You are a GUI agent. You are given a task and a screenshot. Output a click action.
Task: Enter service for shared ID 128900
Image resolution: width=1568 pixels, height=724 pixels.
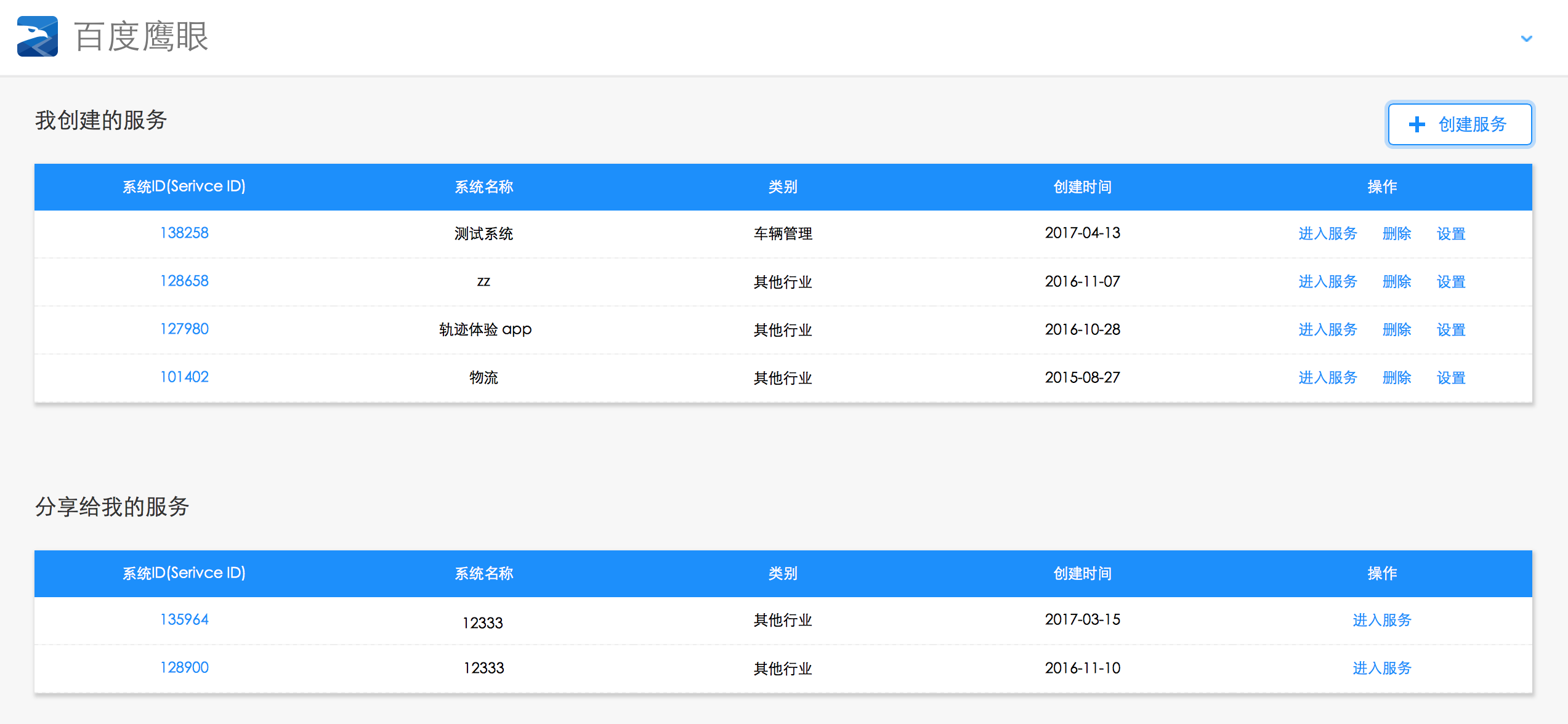pos(1381,668)
